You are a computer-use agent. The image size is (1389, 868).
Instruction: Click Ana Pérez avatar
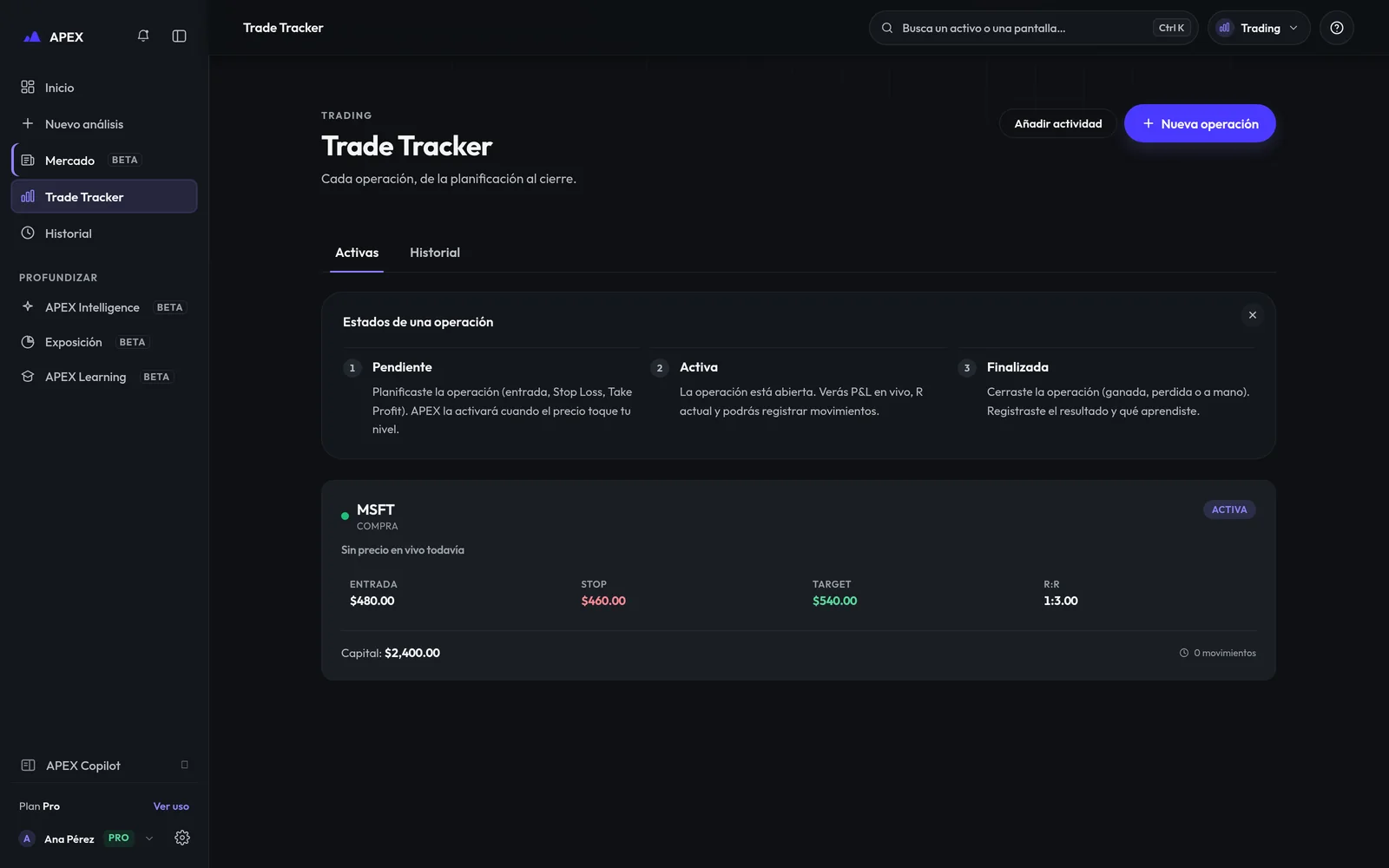coord(27,838)
